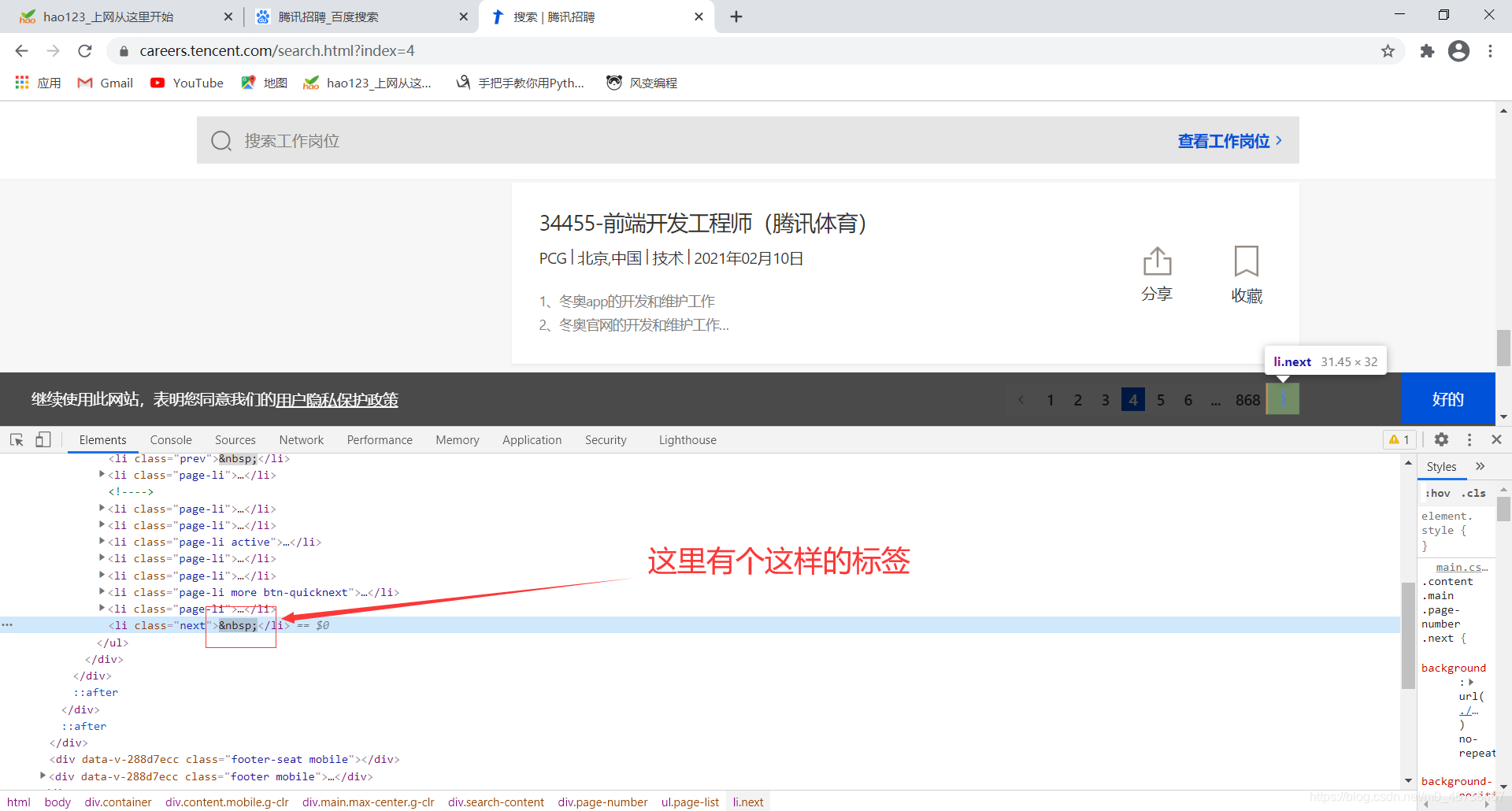This screenshot has height=811, width=1512.
Task: Close the DevTools panel
Action: pos(1496,439)
